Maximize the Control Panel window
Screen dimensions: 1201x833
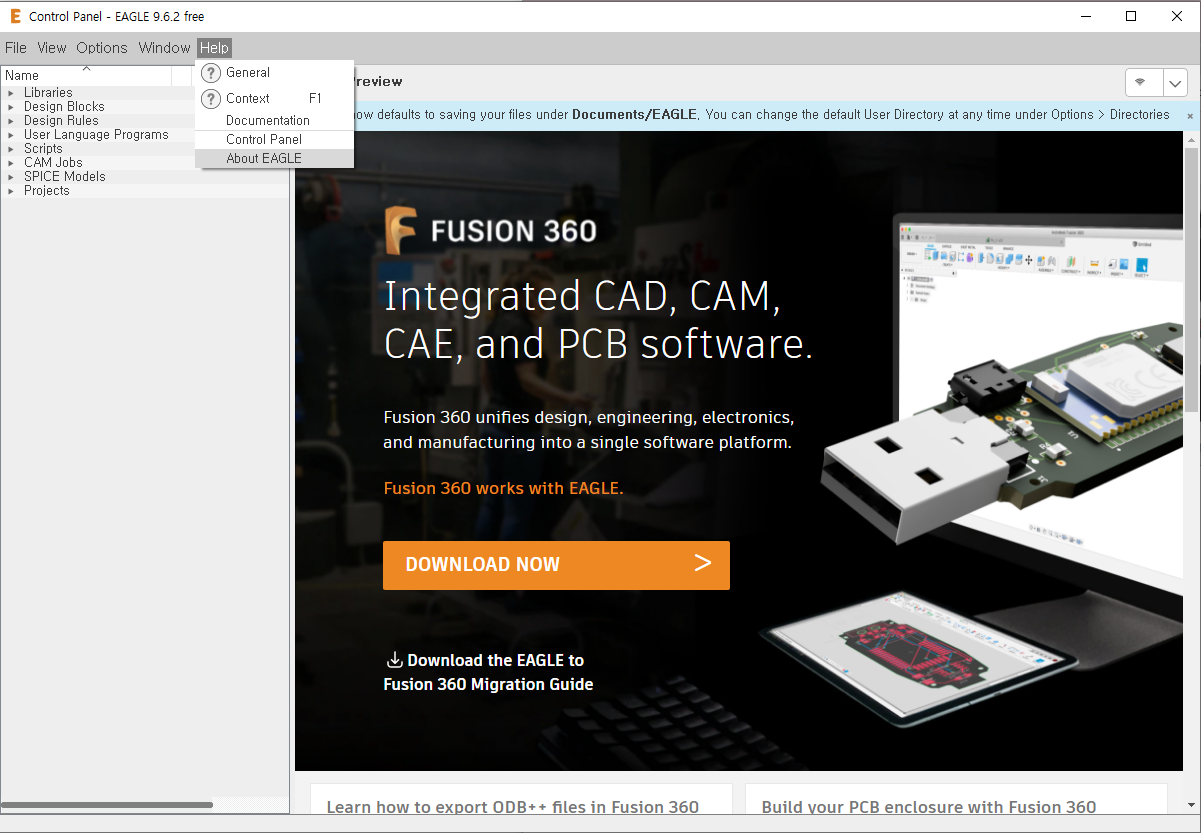point(1131,16)
